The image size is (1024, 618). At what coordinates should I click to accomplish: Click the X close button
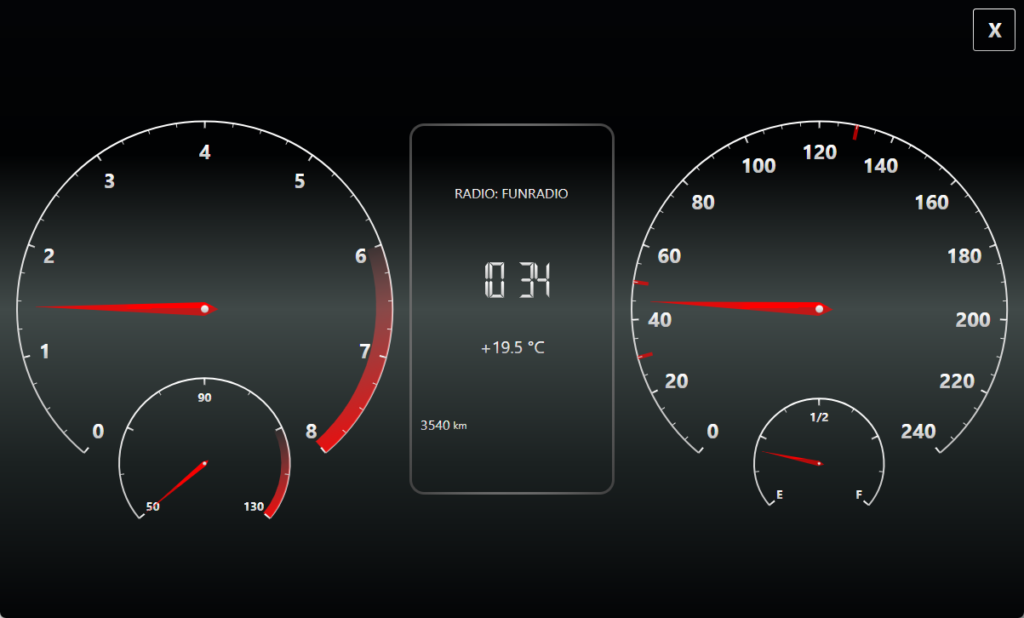point(993,29)
